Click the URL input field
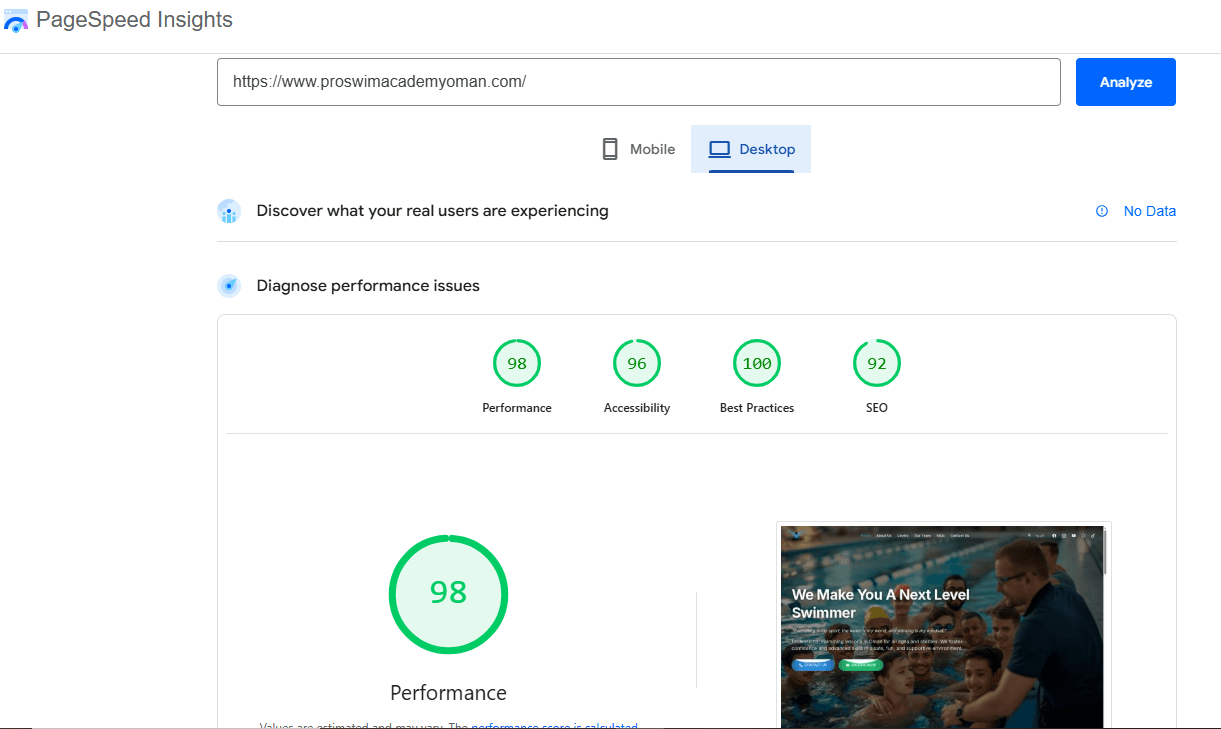1221x729 pixels. tap(638, 82)
